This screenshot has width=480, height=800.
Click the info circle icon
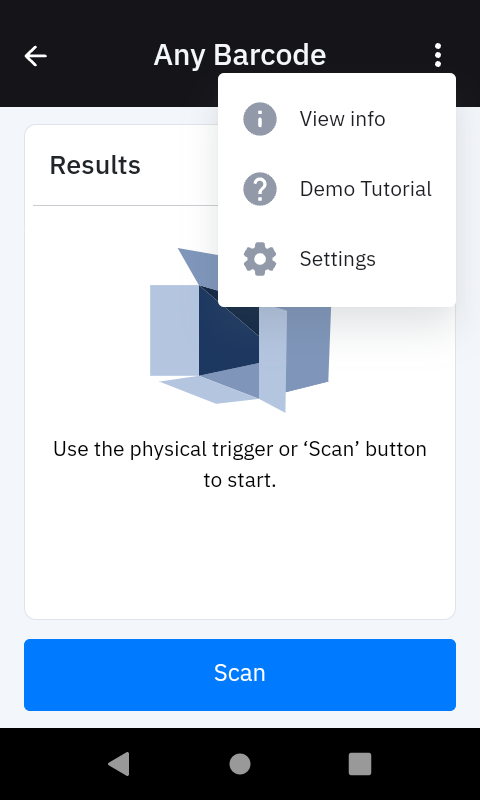[x=260, y=119]
